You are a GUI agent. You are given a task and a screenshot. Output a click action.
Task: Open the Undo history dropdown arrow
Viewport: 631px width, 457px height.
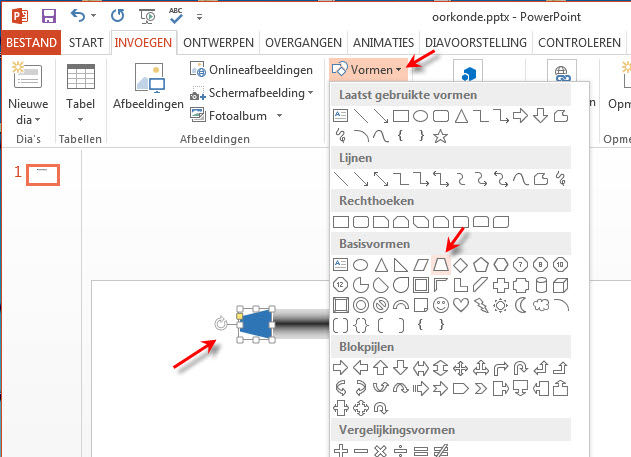point(93,16)
